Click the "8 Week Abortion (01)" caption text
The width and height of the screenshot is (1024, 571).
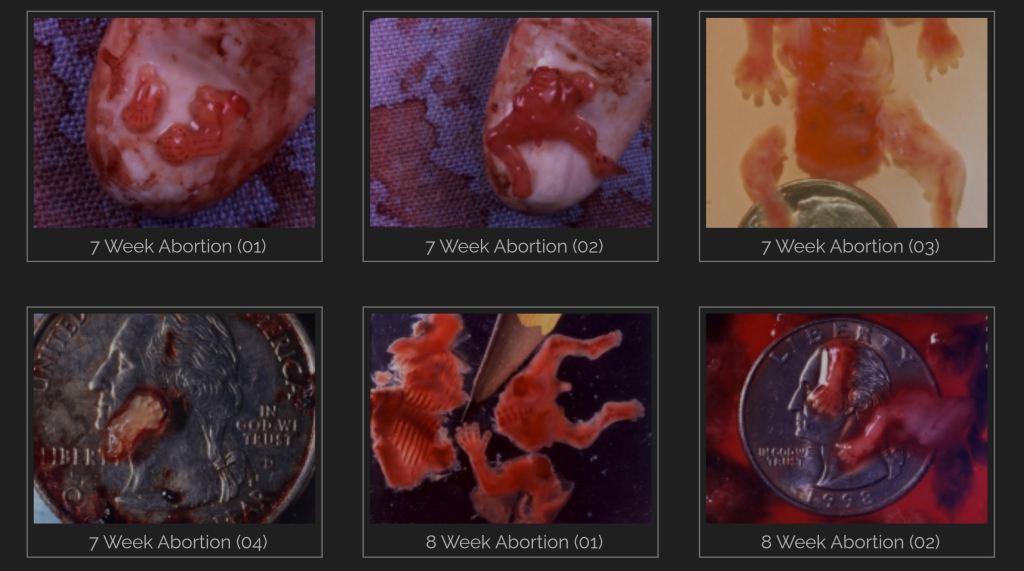click(514, 542)
